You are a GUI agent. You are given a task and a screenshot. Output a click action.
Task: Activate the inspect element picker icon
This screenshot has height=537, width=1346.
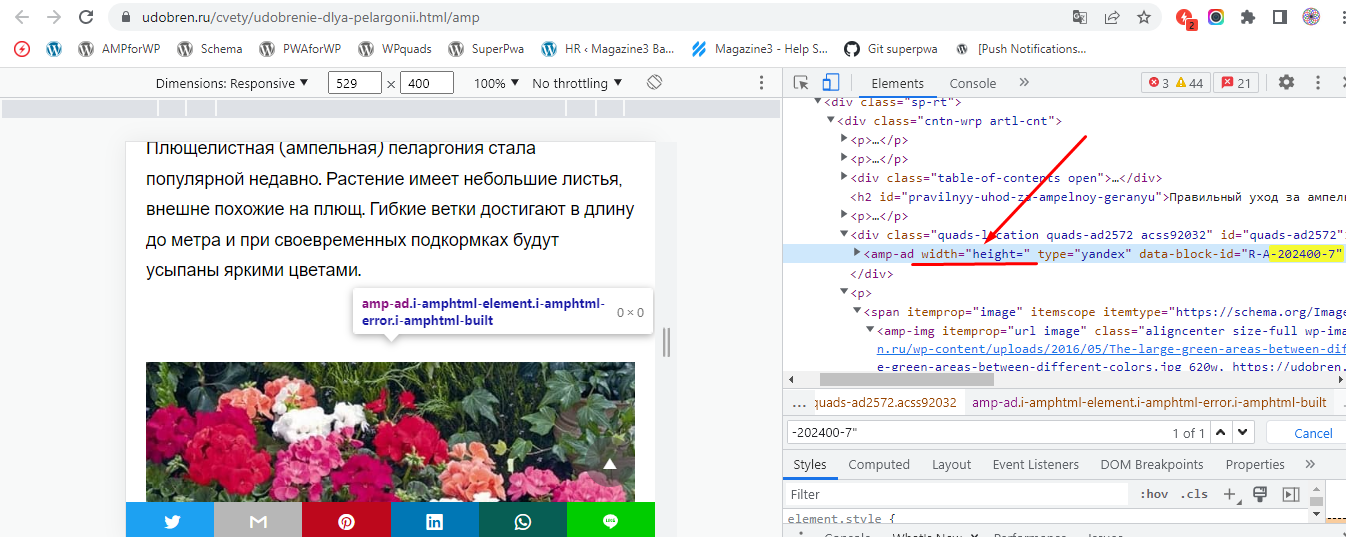tap(801, 83)
